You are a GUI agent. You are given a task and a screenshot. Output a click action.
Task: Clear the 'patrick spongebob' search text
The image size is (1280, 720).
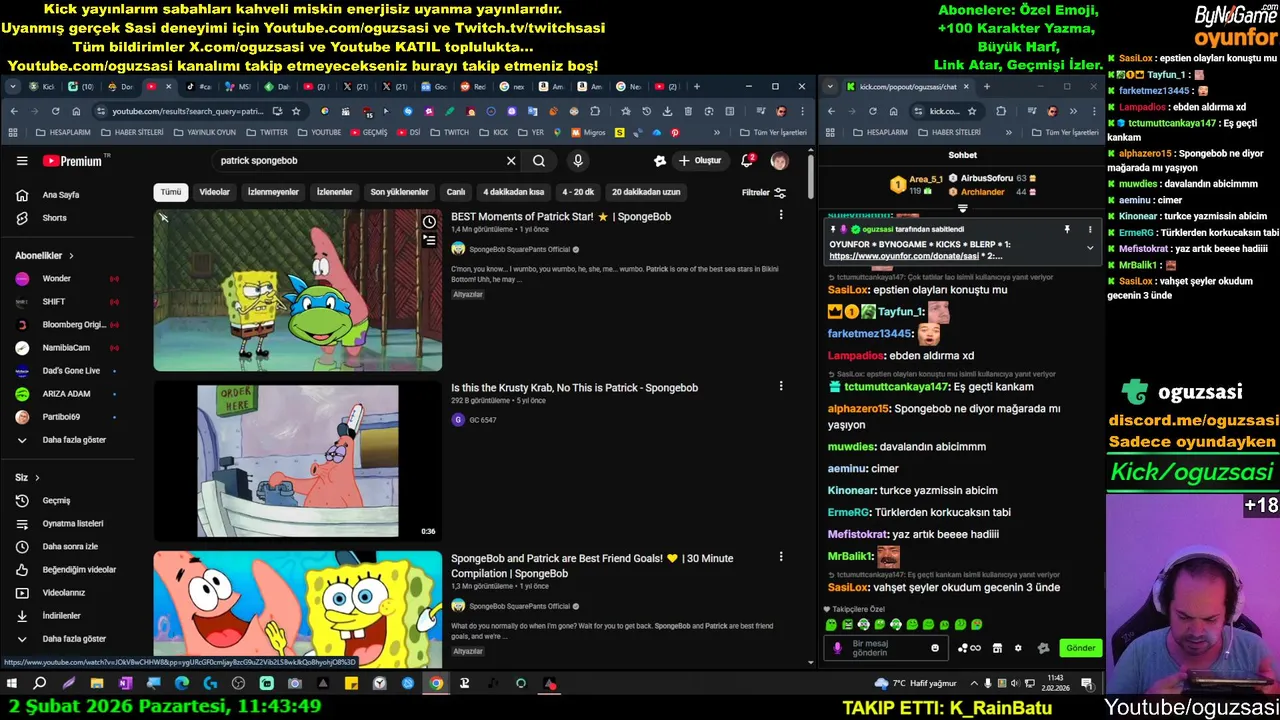click(x=511, y=161)
